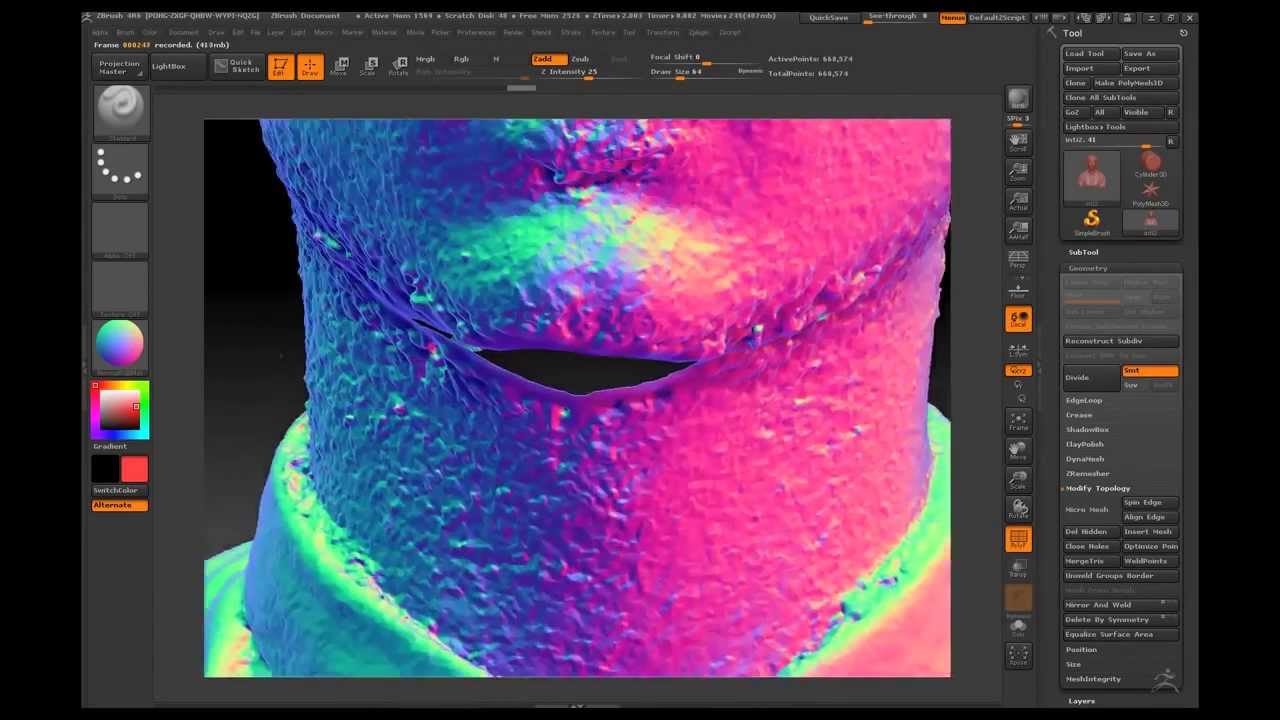Adjust the Draw Size slider

[705, 72]
